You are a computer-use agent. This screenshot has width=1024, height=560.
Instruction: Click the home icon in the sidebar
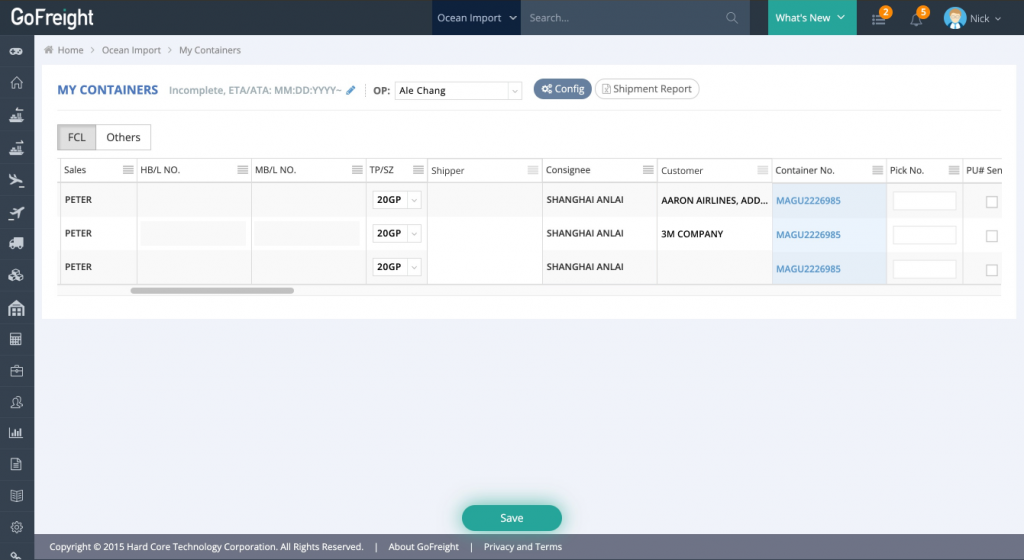[16, 83]
